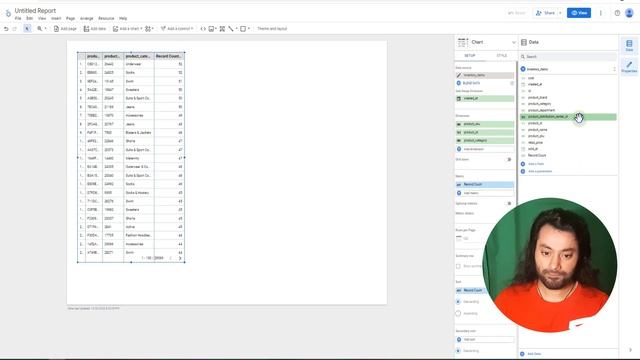Open the shape tool dropdown arrow
This screenshot has width=640, height=360.
249,29
